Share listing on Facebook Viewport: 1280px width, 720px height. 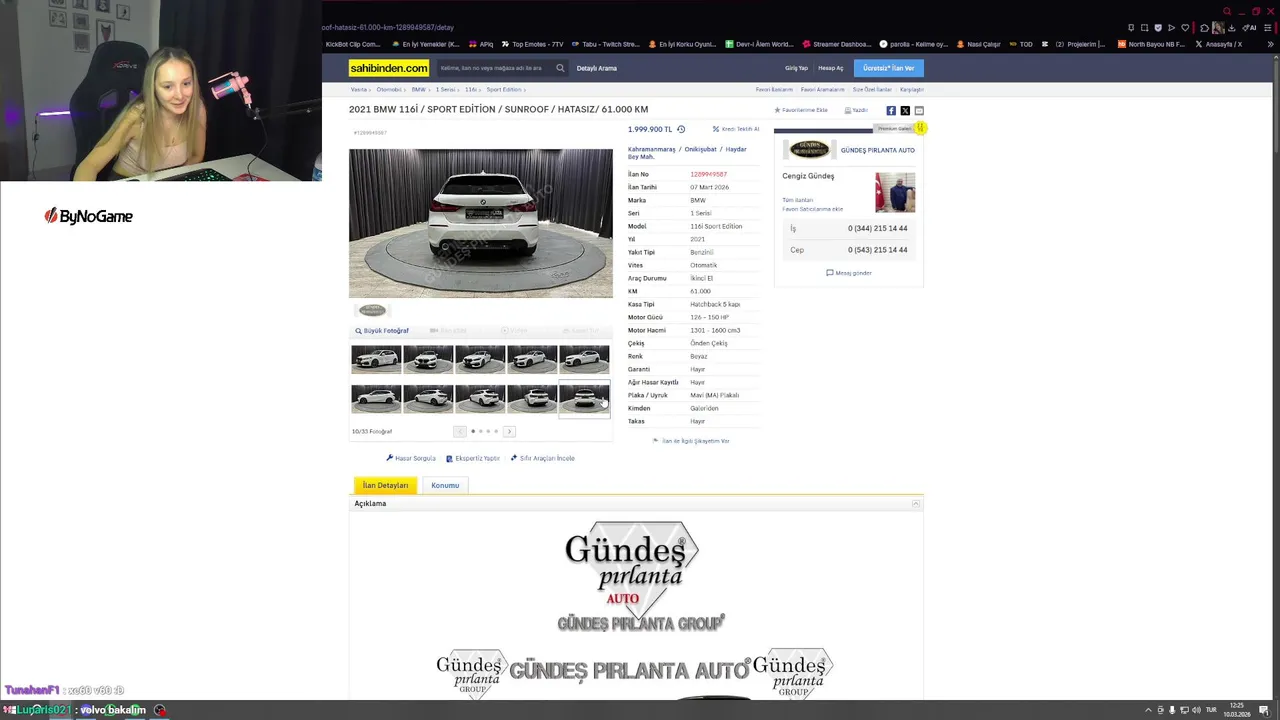(891, 110)
